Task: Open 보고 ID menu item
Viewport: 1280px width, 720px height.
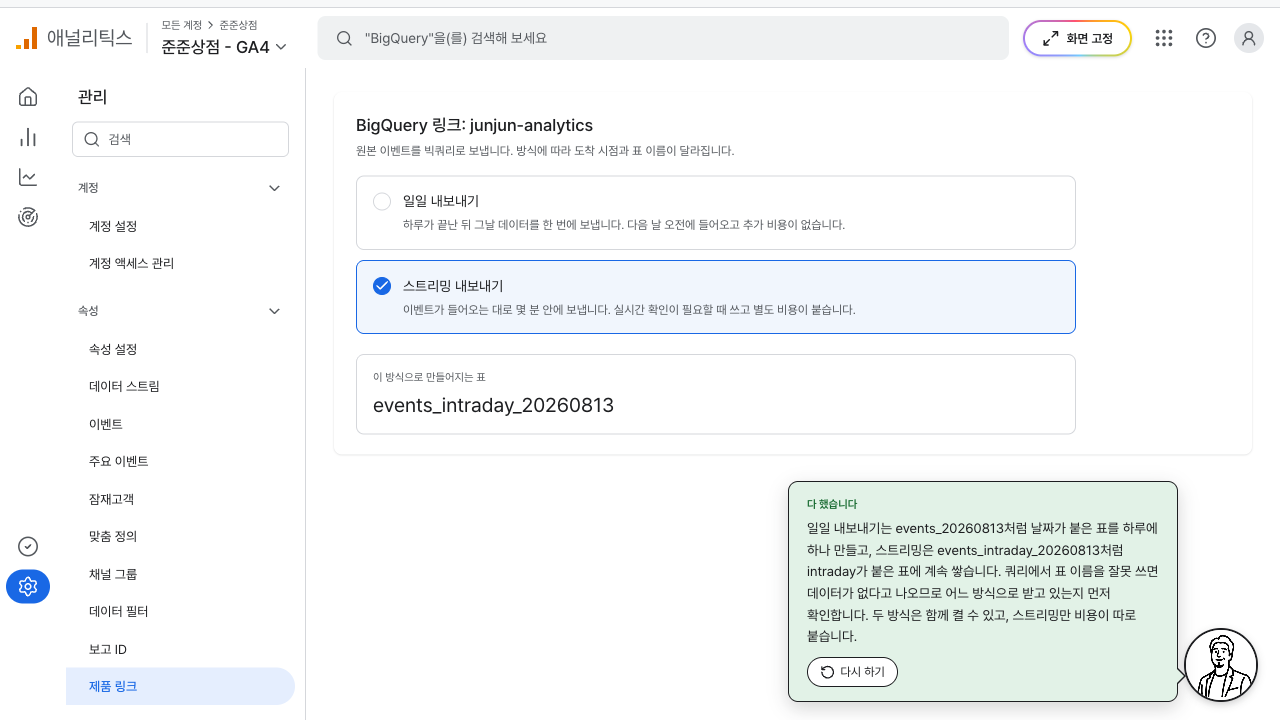Action: tap(180, 649)
